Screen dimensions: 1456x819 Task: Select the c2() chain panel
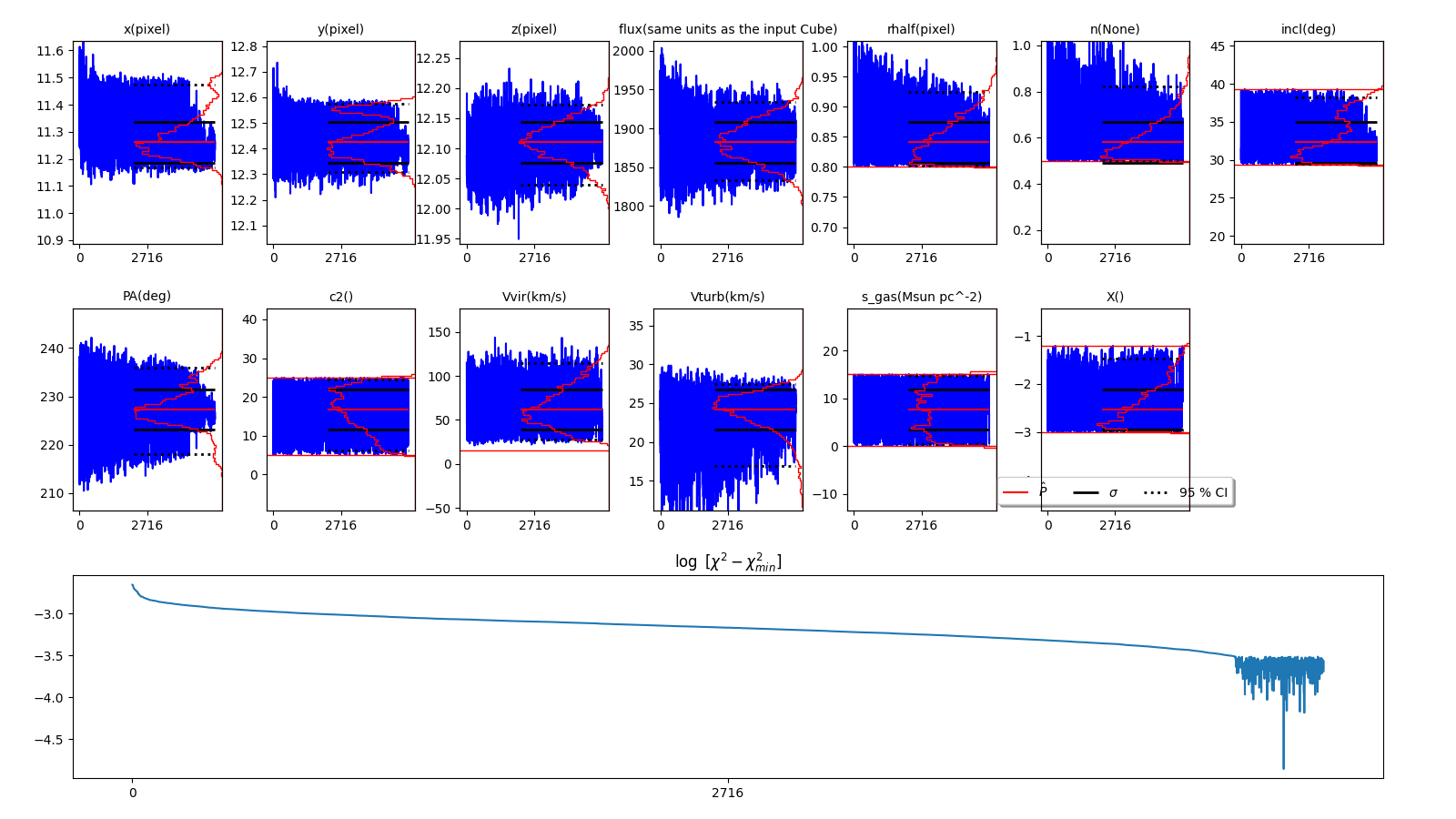340,409
